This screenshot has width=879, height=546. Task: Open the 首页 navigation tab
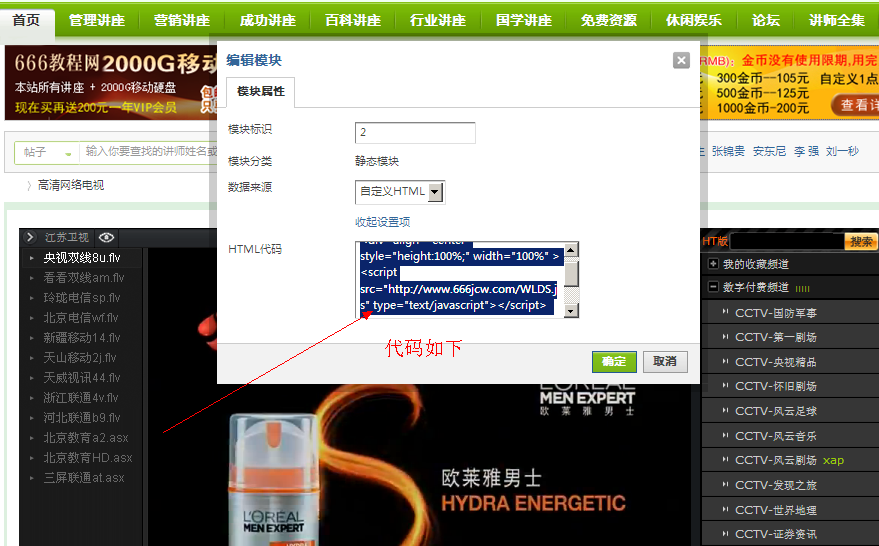(26, 21)
